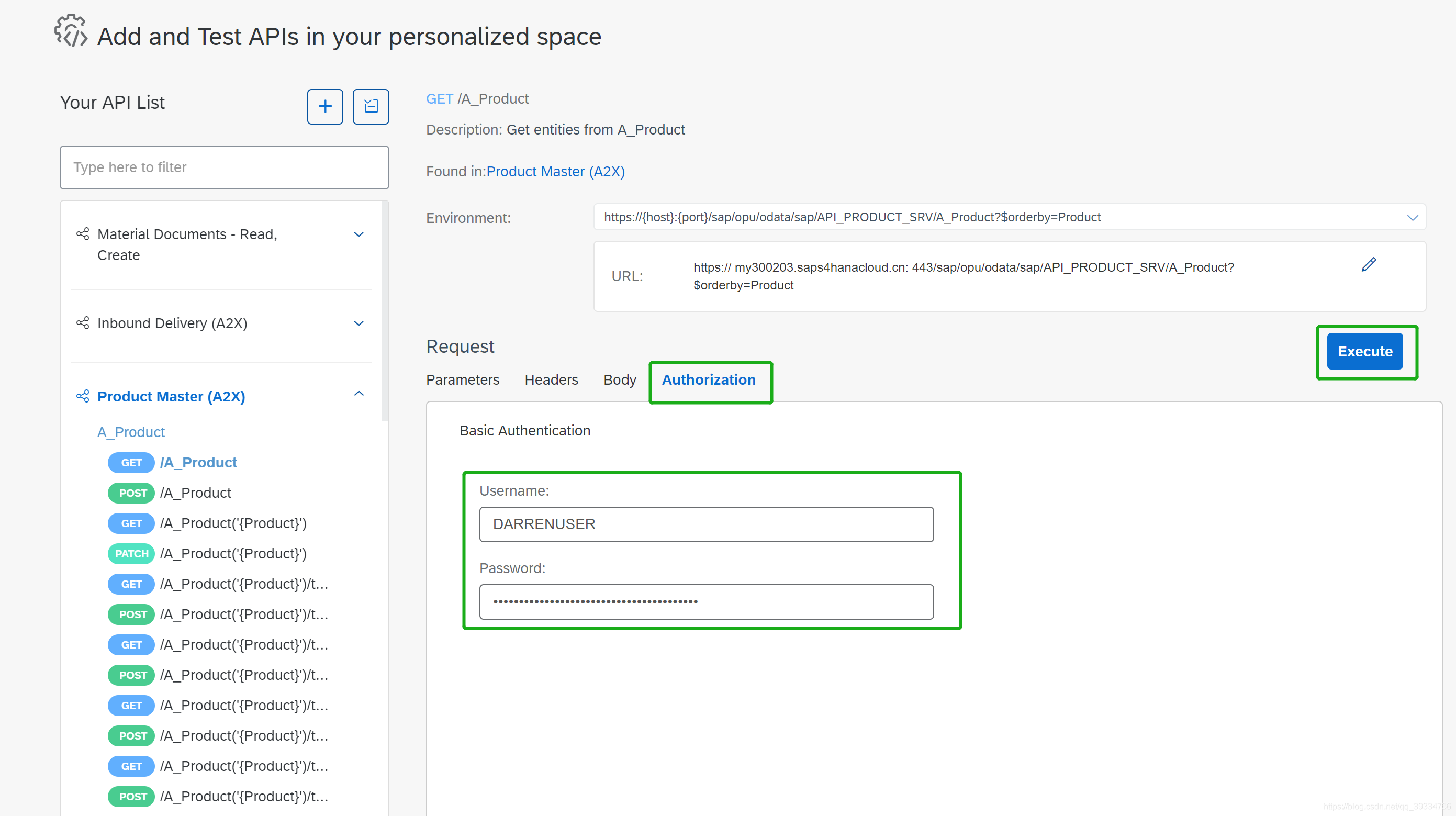The width and height of the screenshot is (1456, 816).
Task: Click the gear-code icon beside the page title
Action: click(71, 31)
